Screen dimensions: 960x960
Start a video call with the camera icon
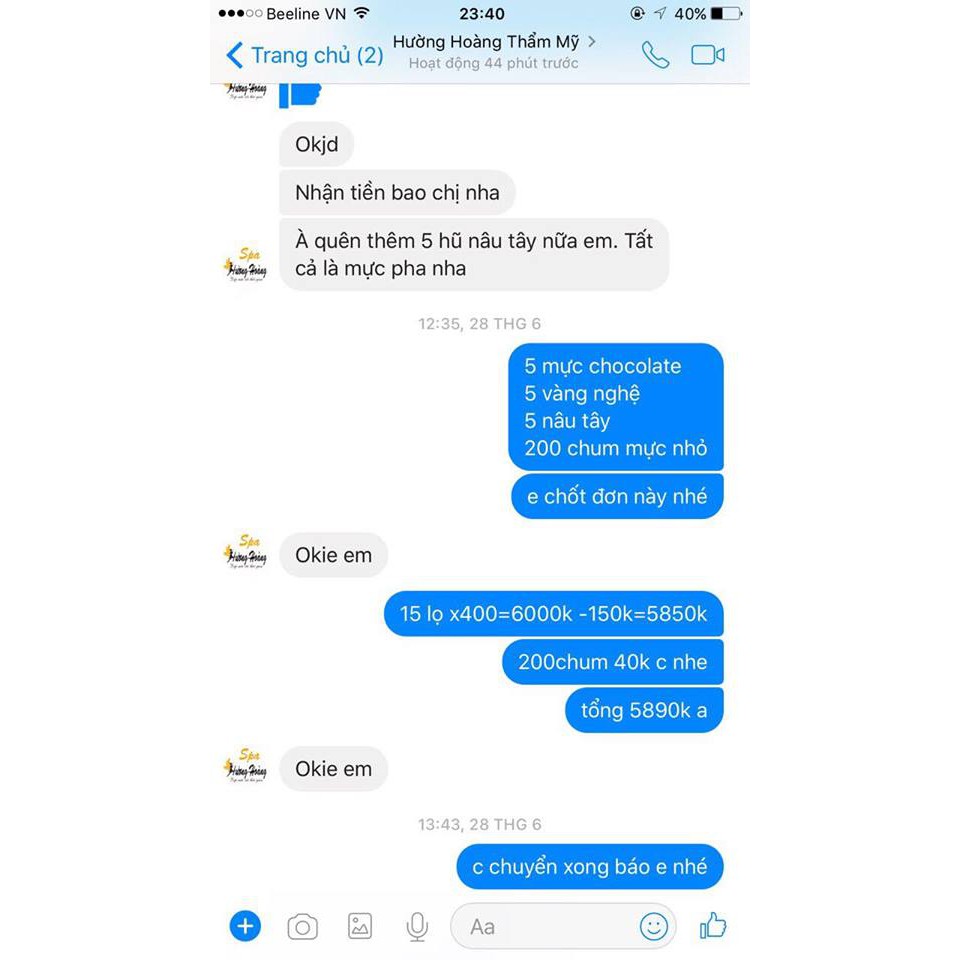pos(708,55)
